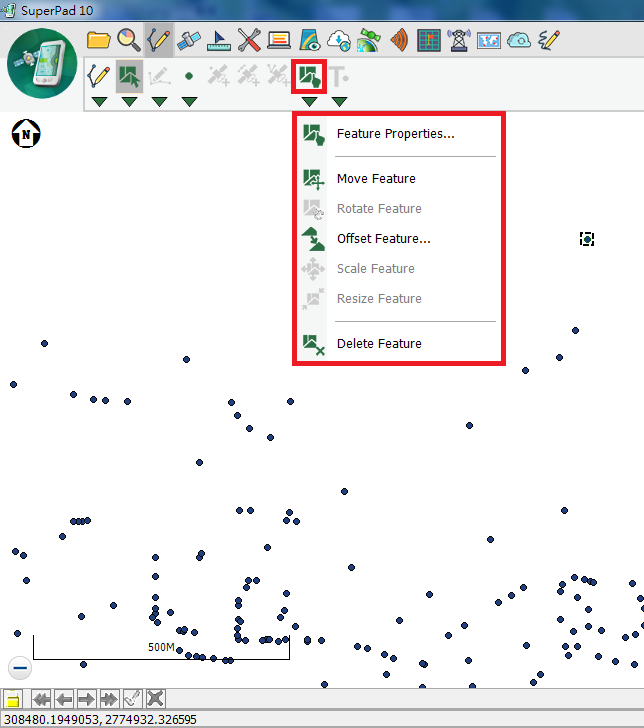644x728 pixels.
Task: Click the double right arrow (last) button
Action: coord(110,699)
